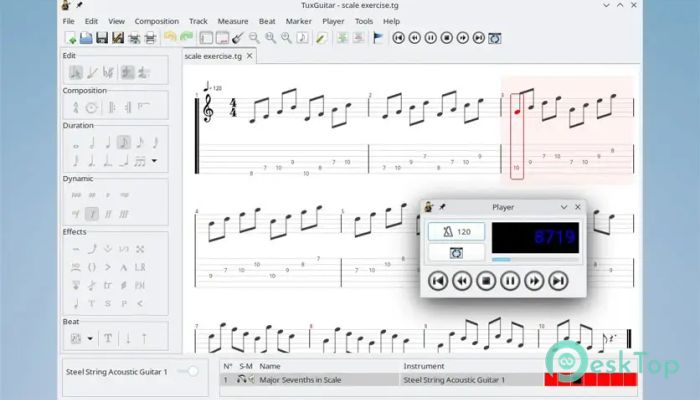Apply the dead note X effect
The width and height of the screenshot is (700, 400).
[140, 249]
